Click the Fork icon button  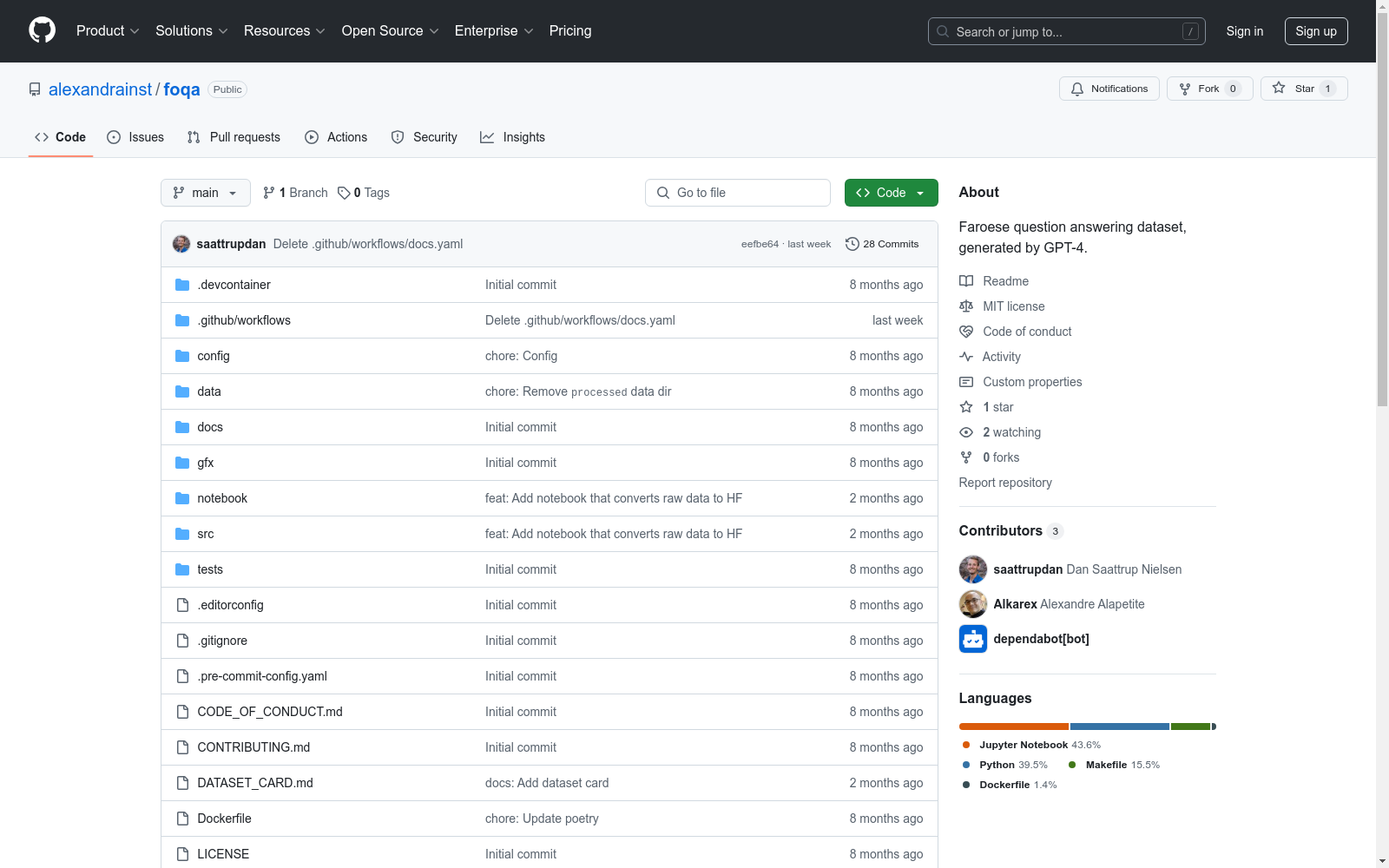point(1209,89)
